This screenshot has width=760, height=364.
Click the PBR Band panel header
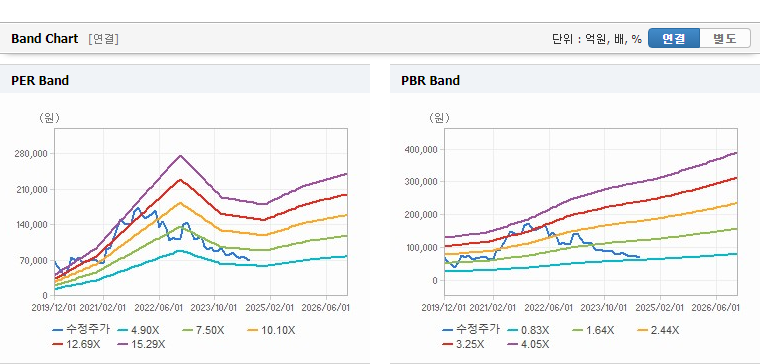(x=575, y=80)
